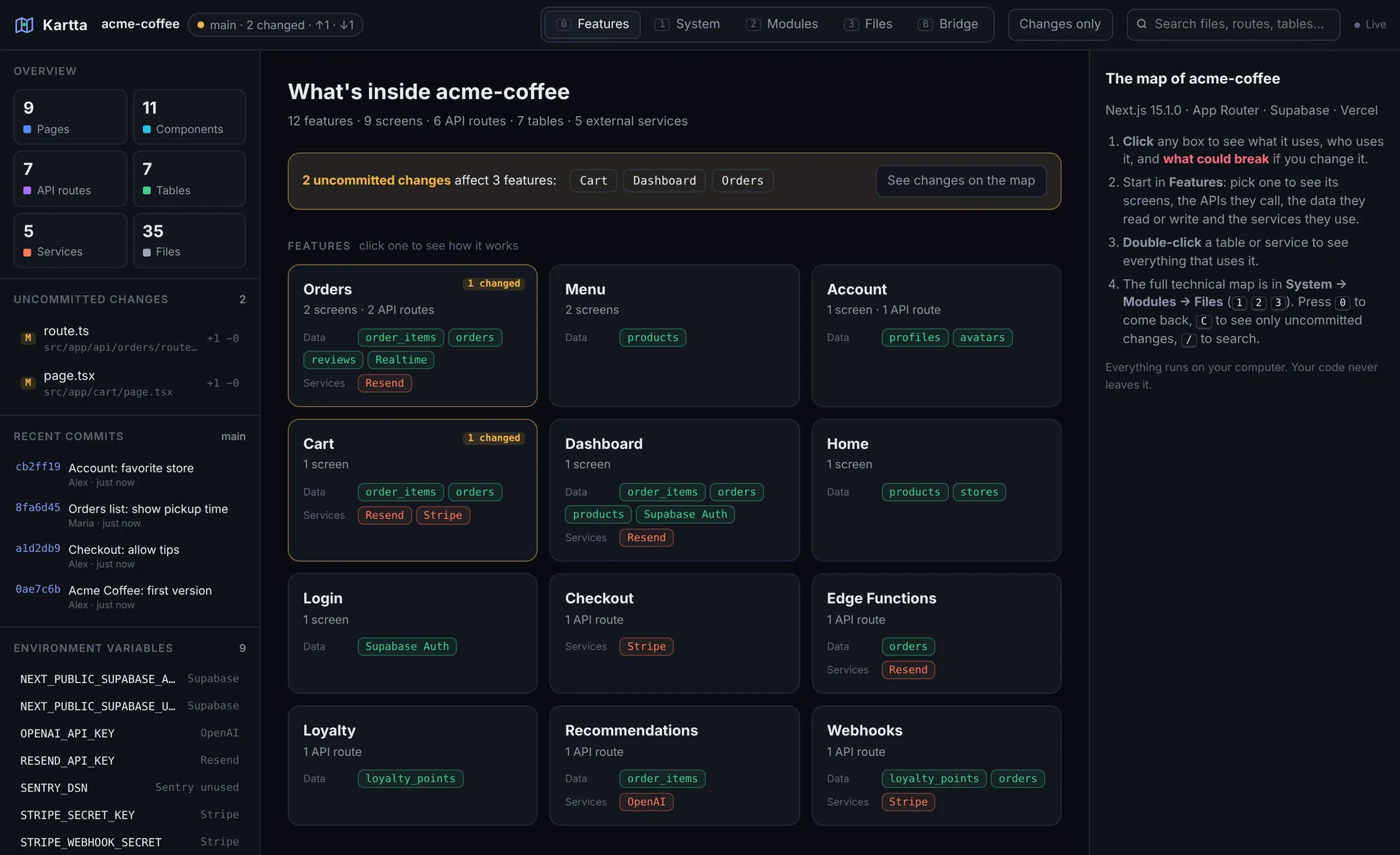Viewport: 1400px width, 855px height.
Task: Open the Loyalty feature card
Action: click(x=413, y=765)
